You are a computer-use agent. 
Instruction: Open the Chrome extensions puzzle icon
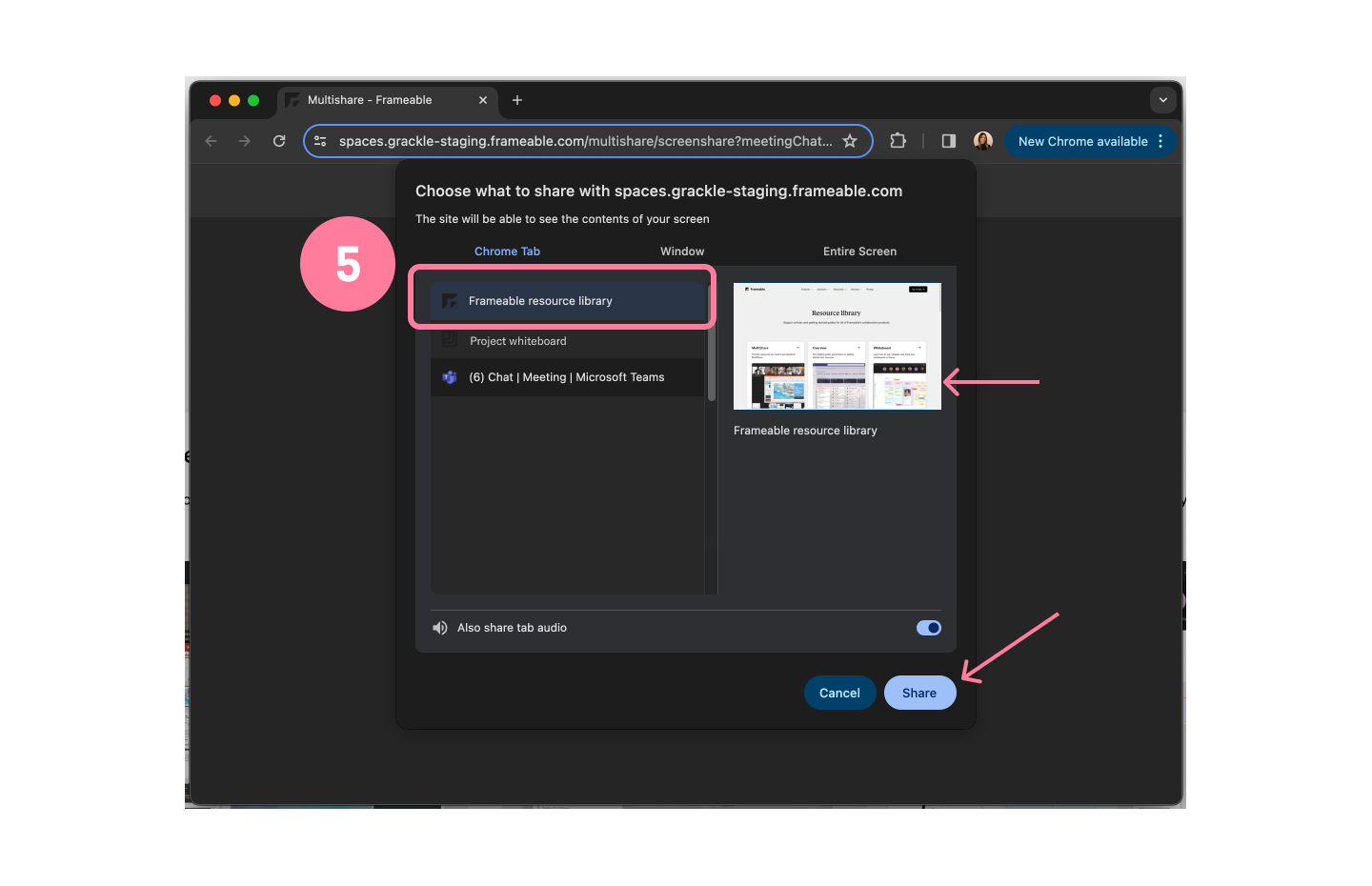(898, 140)
